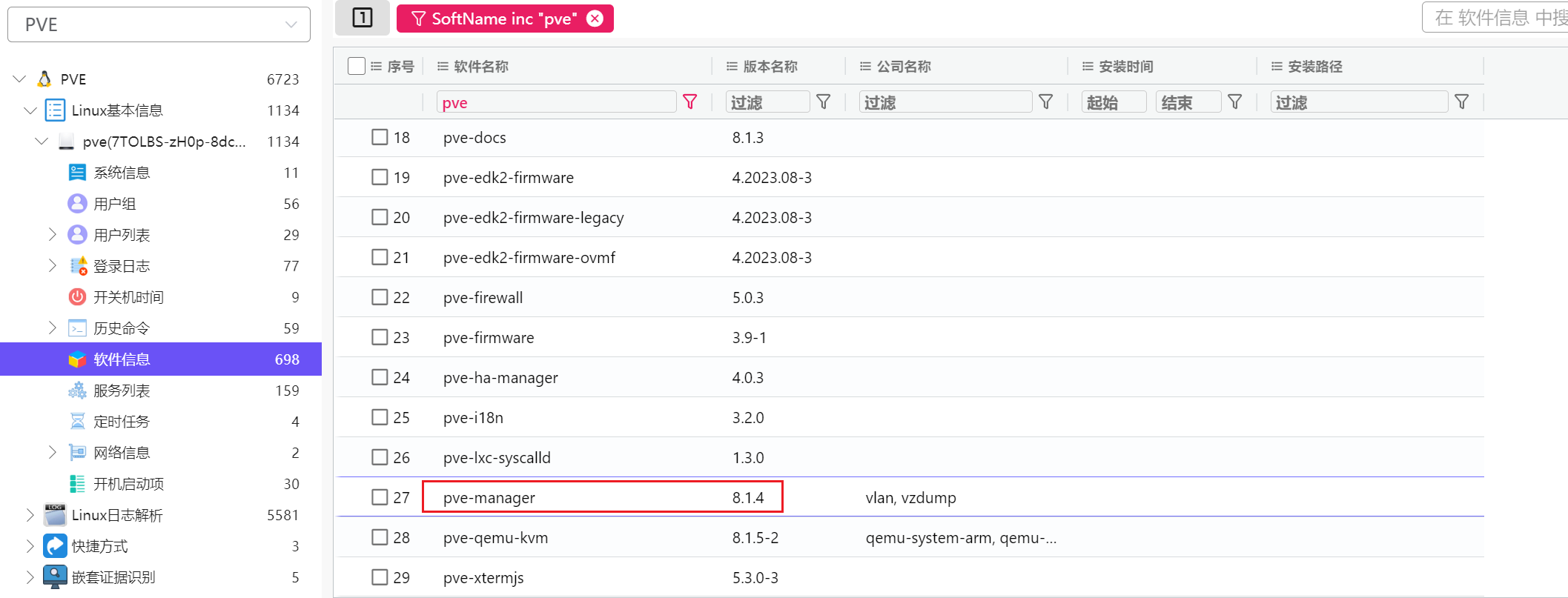Click the 起始 install time input field
The image size is (1568, 598).
click(1114, 102)
